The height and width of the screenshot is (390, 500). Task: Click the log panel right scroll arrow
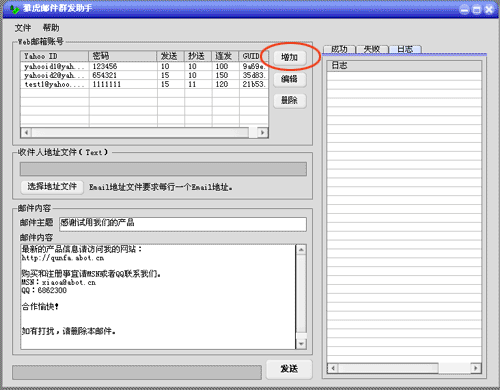click(476, 368)
